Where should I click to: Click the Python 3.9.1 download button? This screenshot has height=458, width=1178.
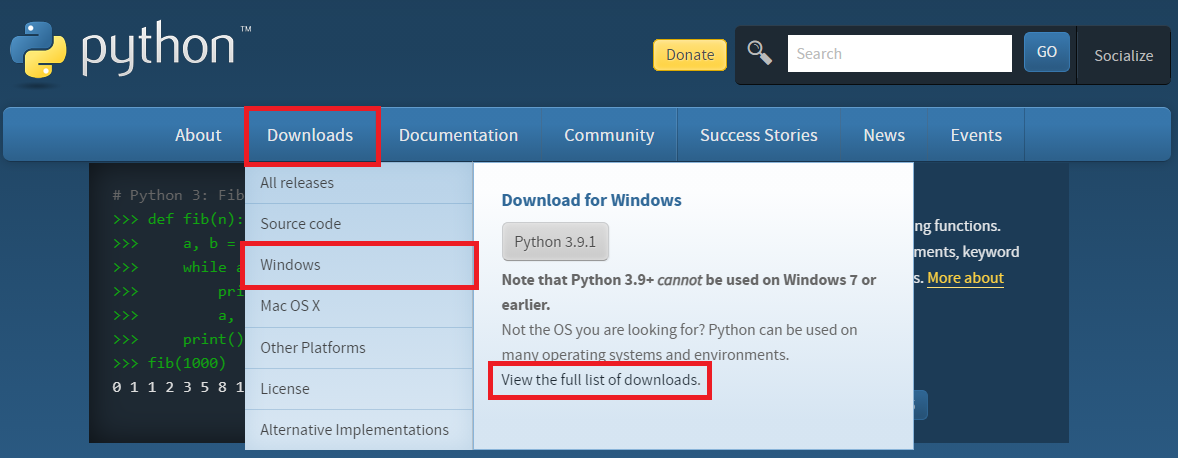click(555, 242)
